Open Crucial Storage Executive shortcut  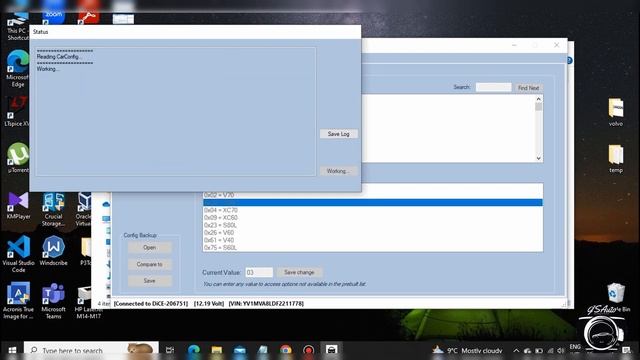pyautogui.click(x=53, y=209)
